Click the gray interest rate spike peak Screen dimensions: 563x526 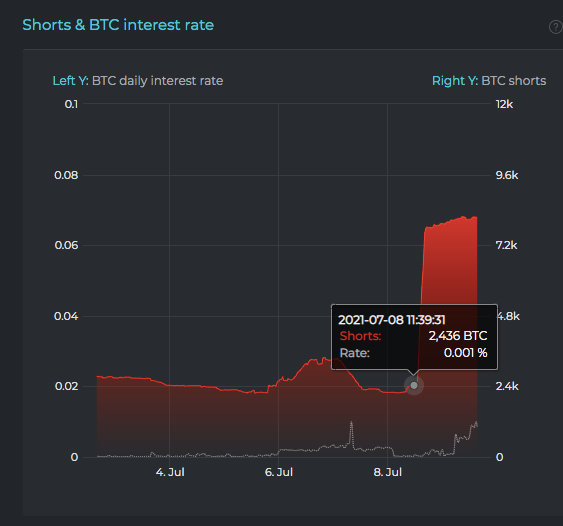[x=351, y=423]
